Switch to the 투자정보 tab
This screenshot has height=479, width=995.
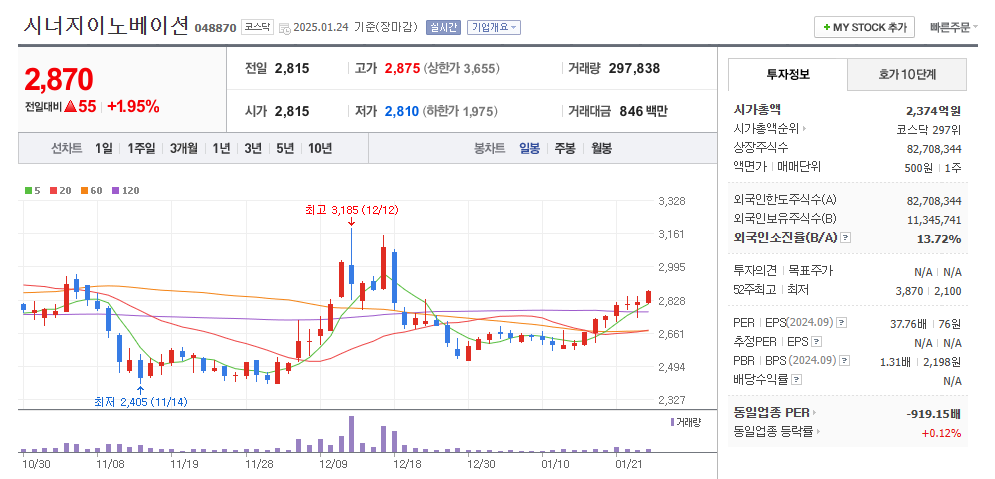click(x=787, y=74)
